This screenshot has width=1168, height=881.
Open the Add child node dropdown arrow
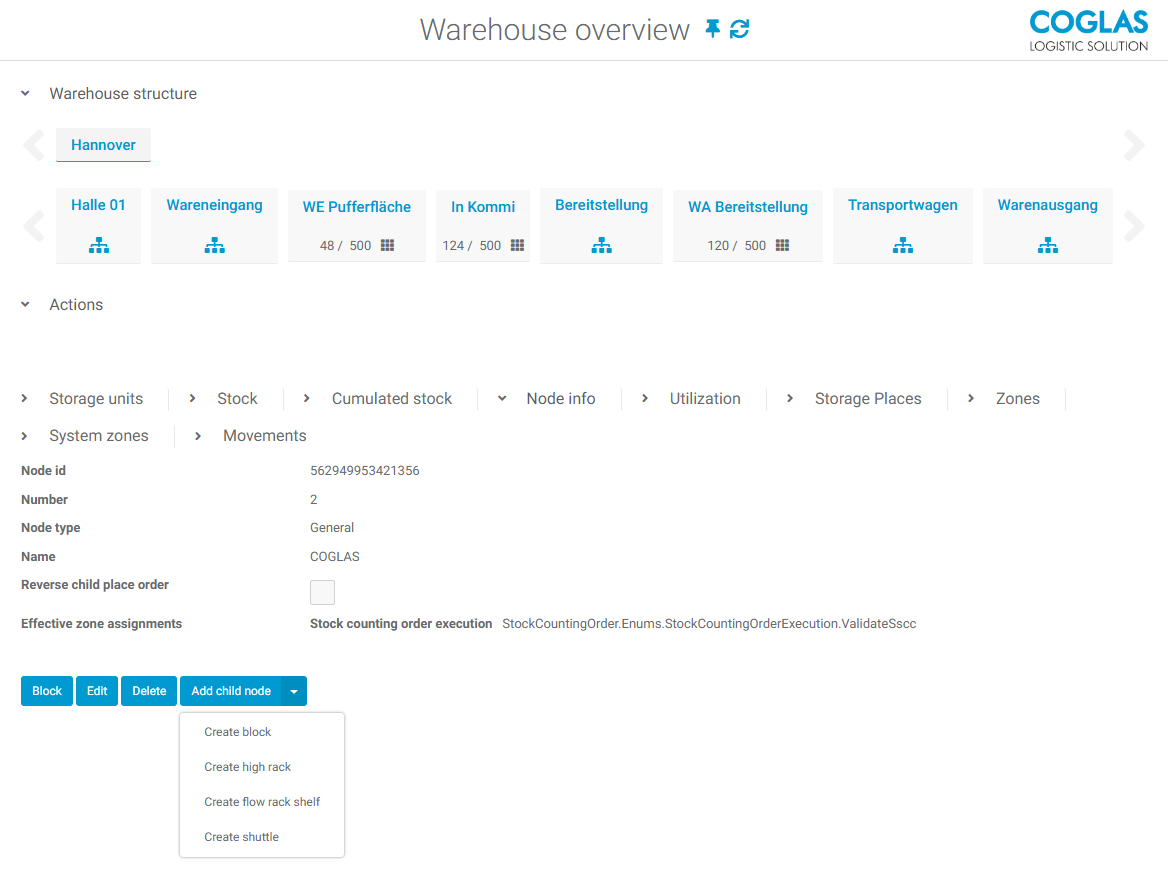pyautogui.click(x=294, y=691)
